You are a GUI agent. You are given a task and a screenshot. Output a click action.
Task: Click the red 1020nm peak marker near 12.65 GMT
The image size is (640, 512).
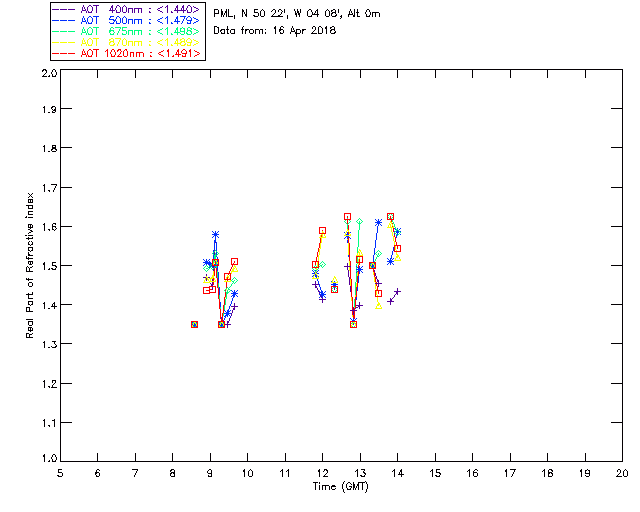point(347,217)
